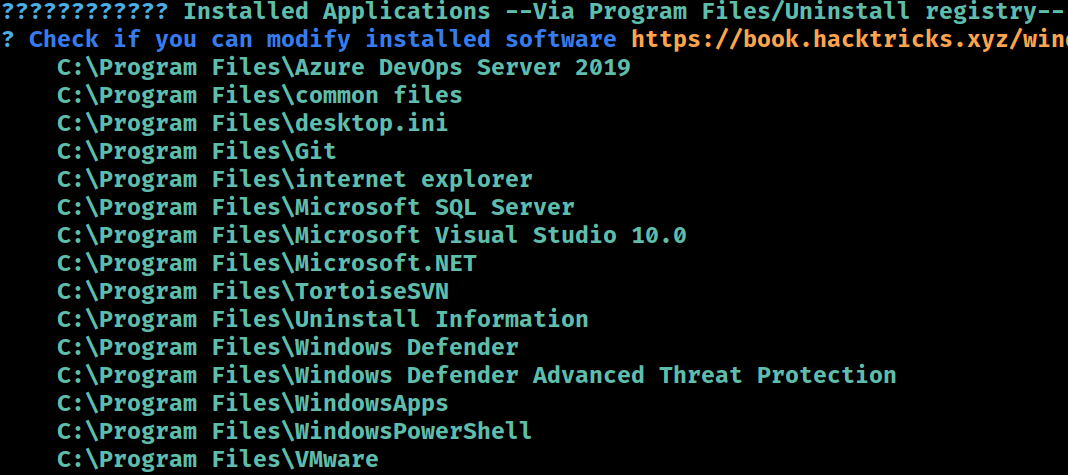Select the desktop.ini path line
The height and width of the screenshot is (475, 1068).
tap(253, 124)
